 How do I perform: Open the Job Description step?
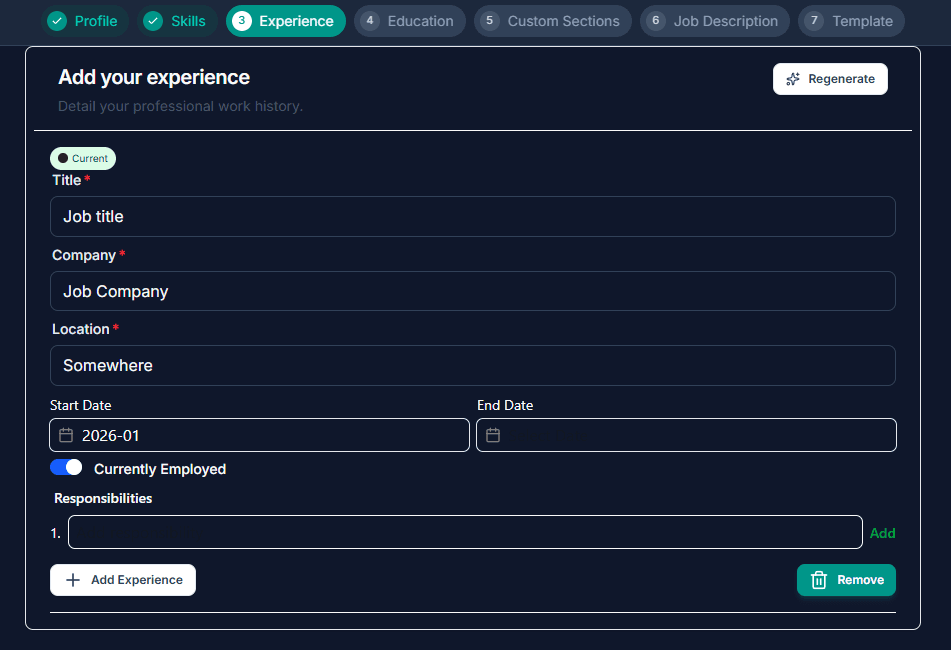715,21
